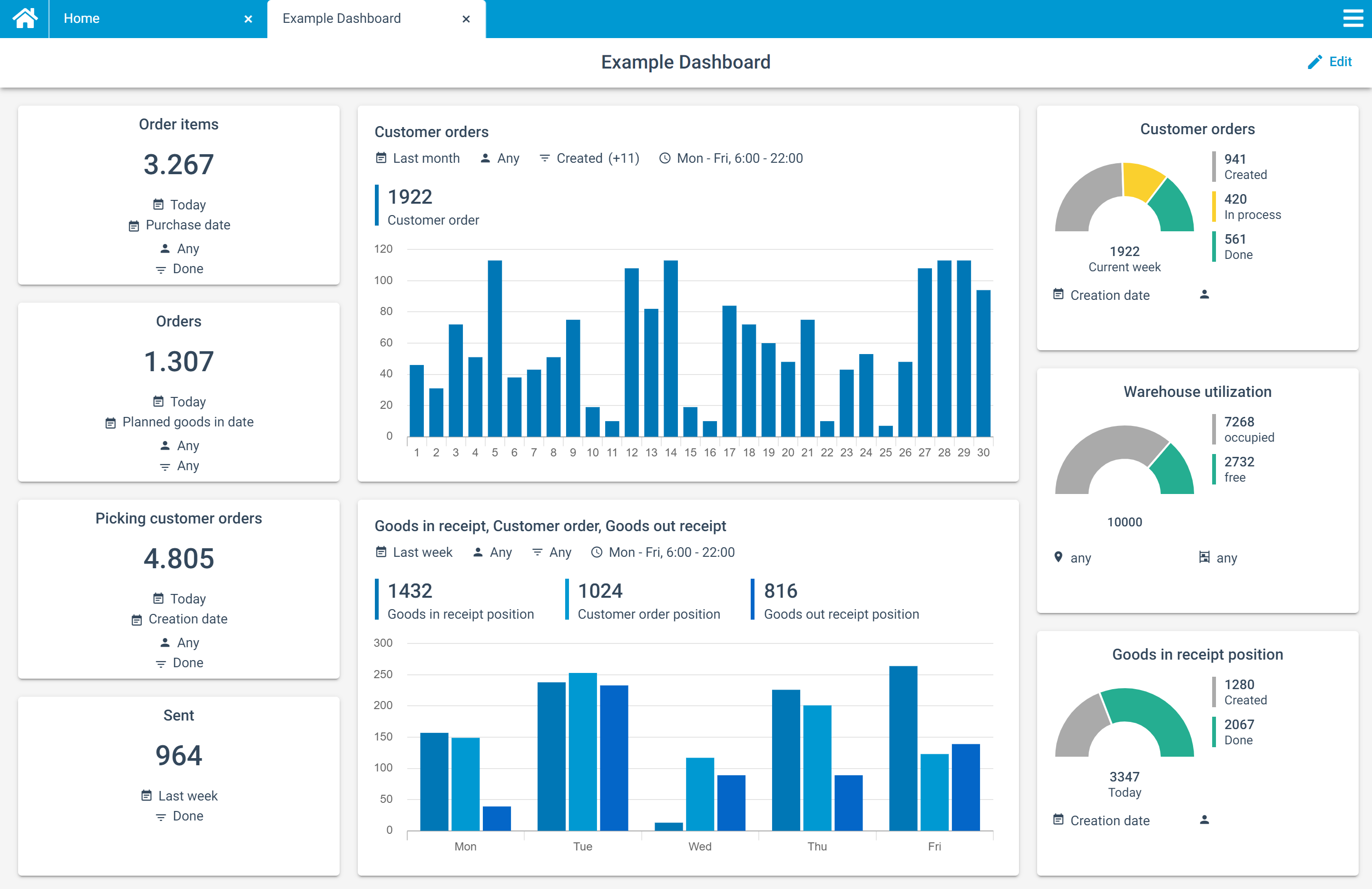Click calendar icon beside Last week in Sent card
Image resolution: width=1372 pixels, height=889 pixels.
[147, 796]
